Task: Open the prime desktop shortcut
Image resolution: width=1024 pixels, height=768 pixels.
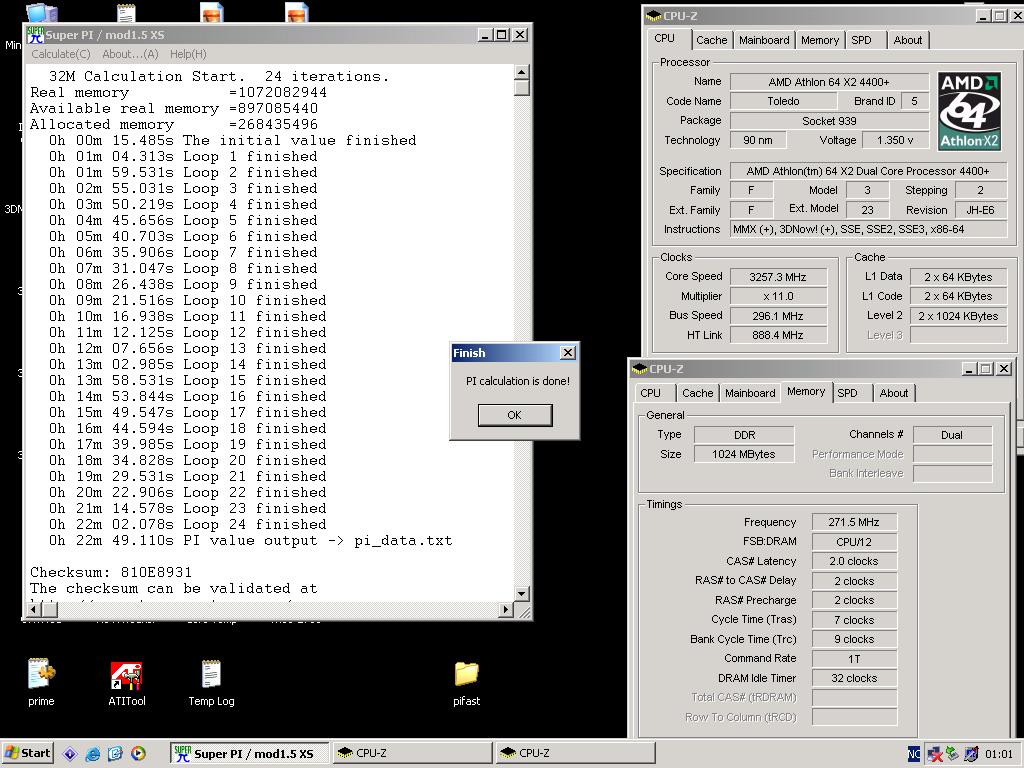Action: click(x=41, y=682)
